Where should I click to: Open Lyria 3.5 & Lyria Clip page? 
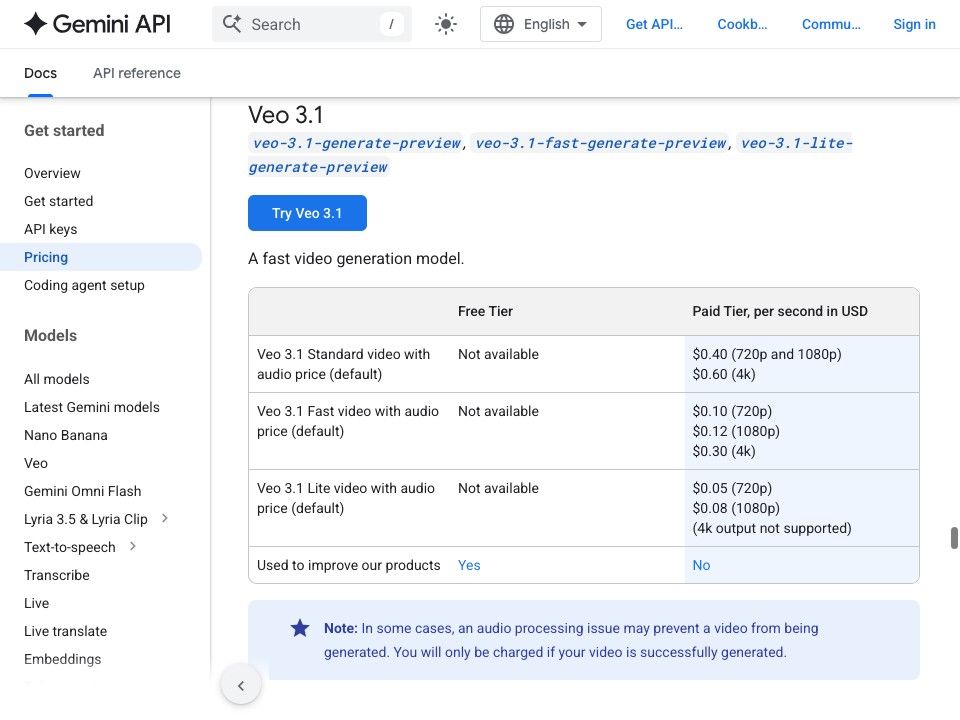[86, 519]
